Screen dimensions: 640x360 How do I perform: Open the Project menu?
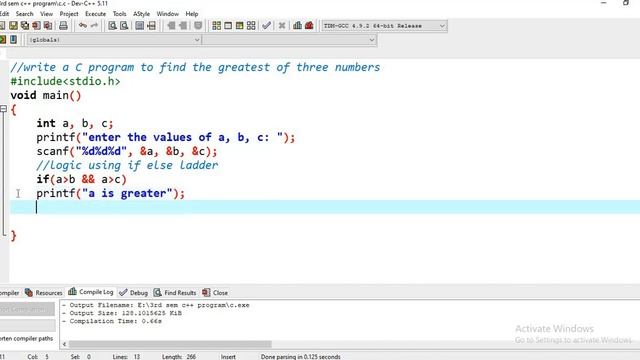[x=69, y=14]
